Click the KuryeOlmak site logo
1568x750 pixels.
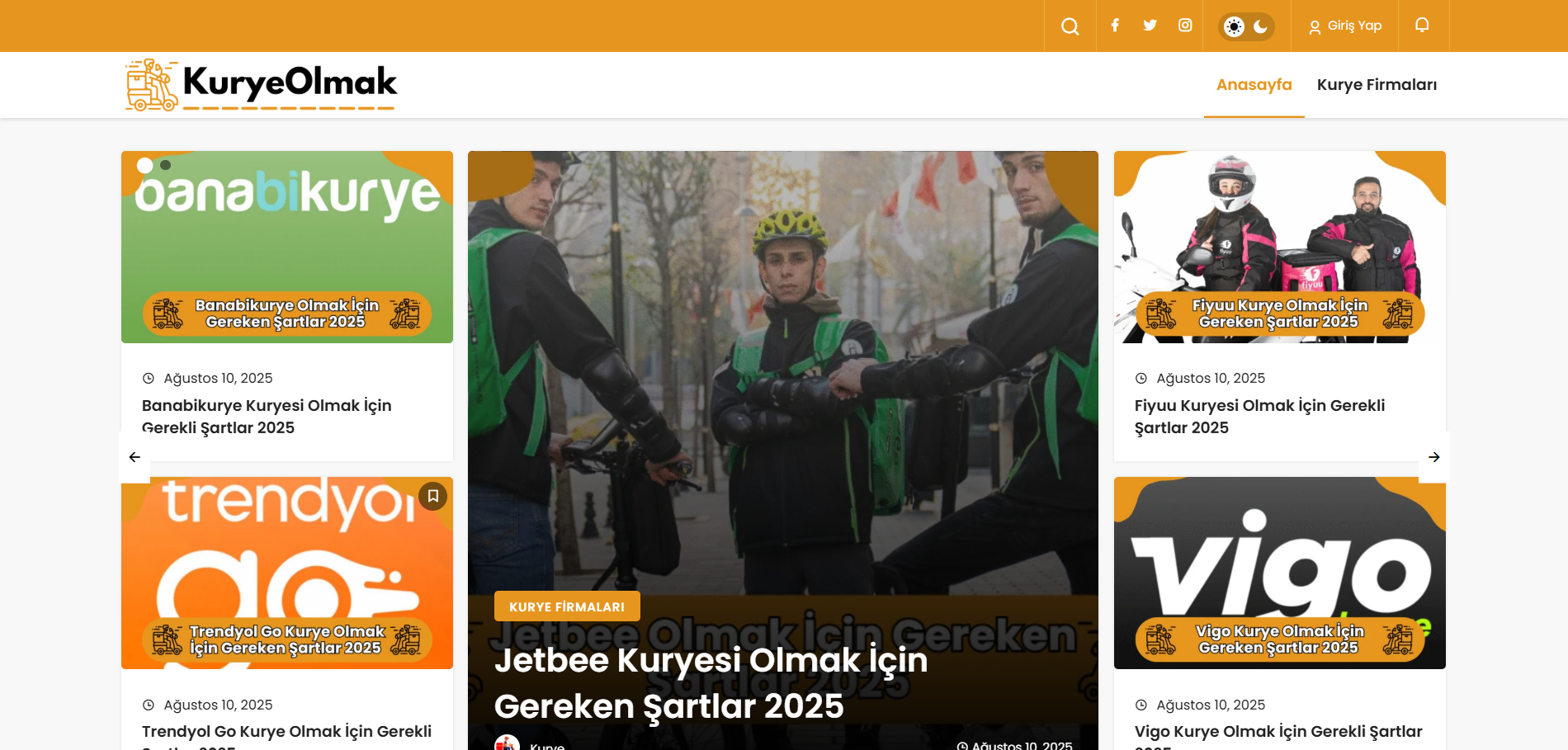261,85
